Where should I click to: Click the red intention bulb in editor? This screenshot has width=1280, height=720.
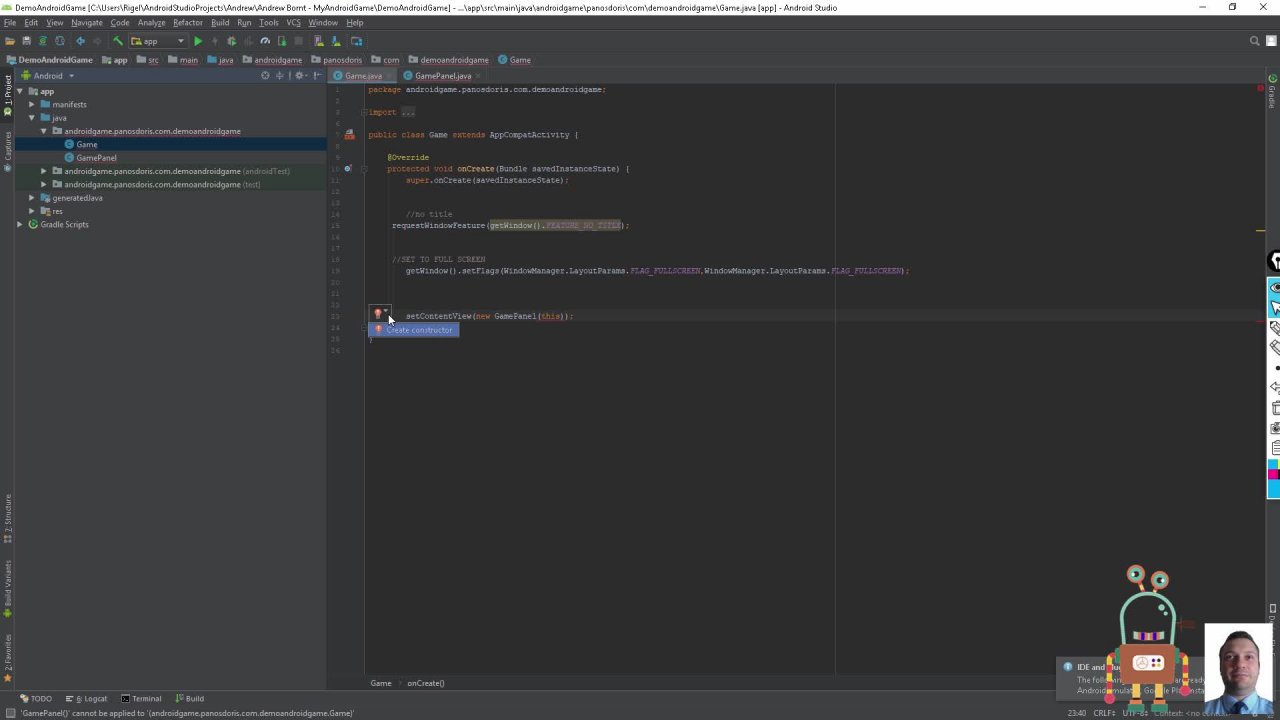tap(378, 314)
